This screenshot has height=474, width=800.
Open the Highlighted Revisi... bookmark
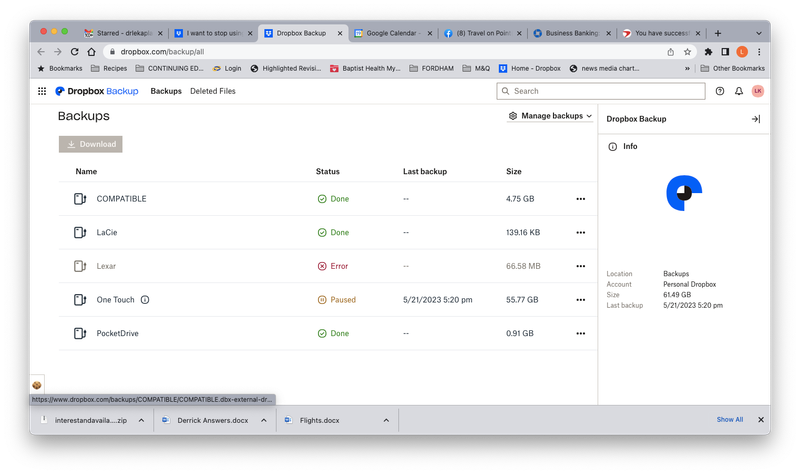tap(286, 68)
